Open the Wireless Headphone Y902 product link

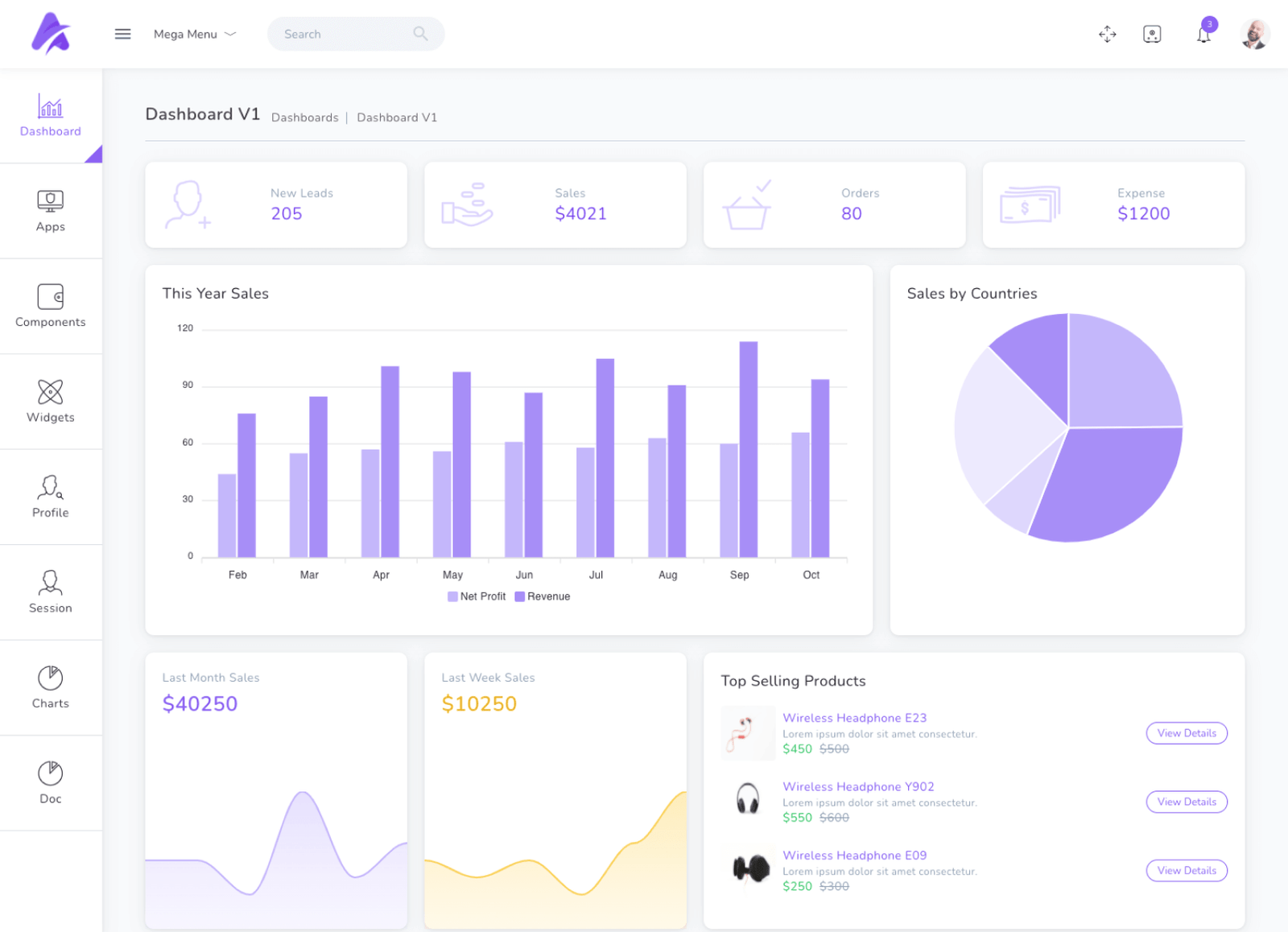(x=858, y=786)
